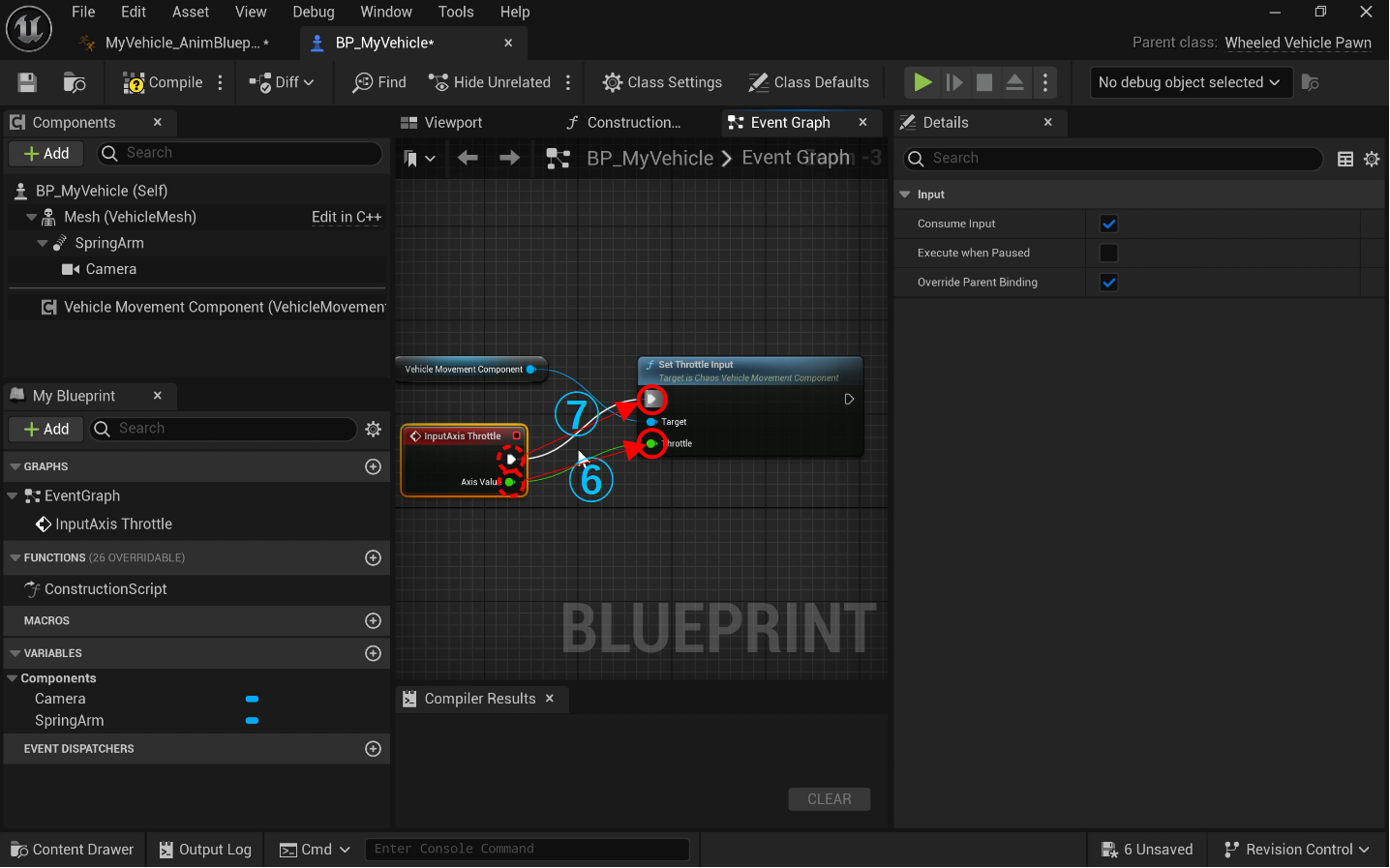Viewport: 1390px width, 868px height.
Task: Click the Eject playback button
Action: pos(1014,82)
